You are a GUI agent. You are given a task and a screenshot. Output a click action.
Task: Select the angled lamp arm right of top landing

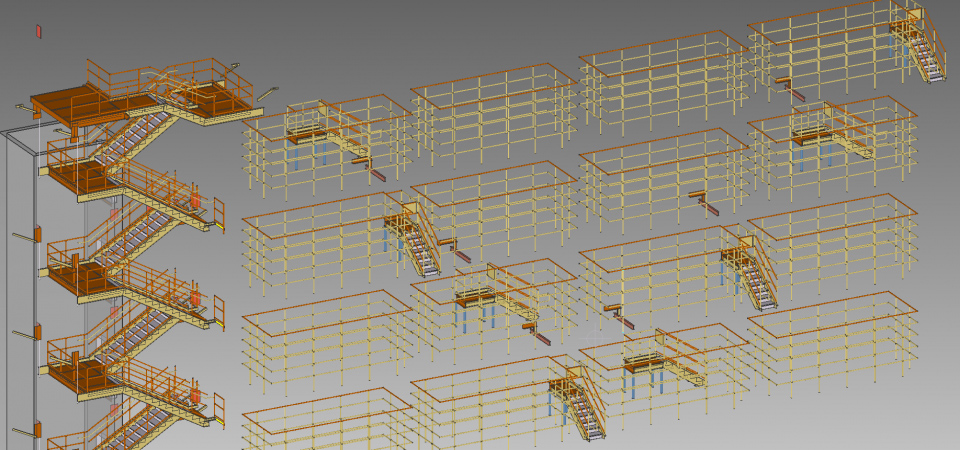[267, 94]
